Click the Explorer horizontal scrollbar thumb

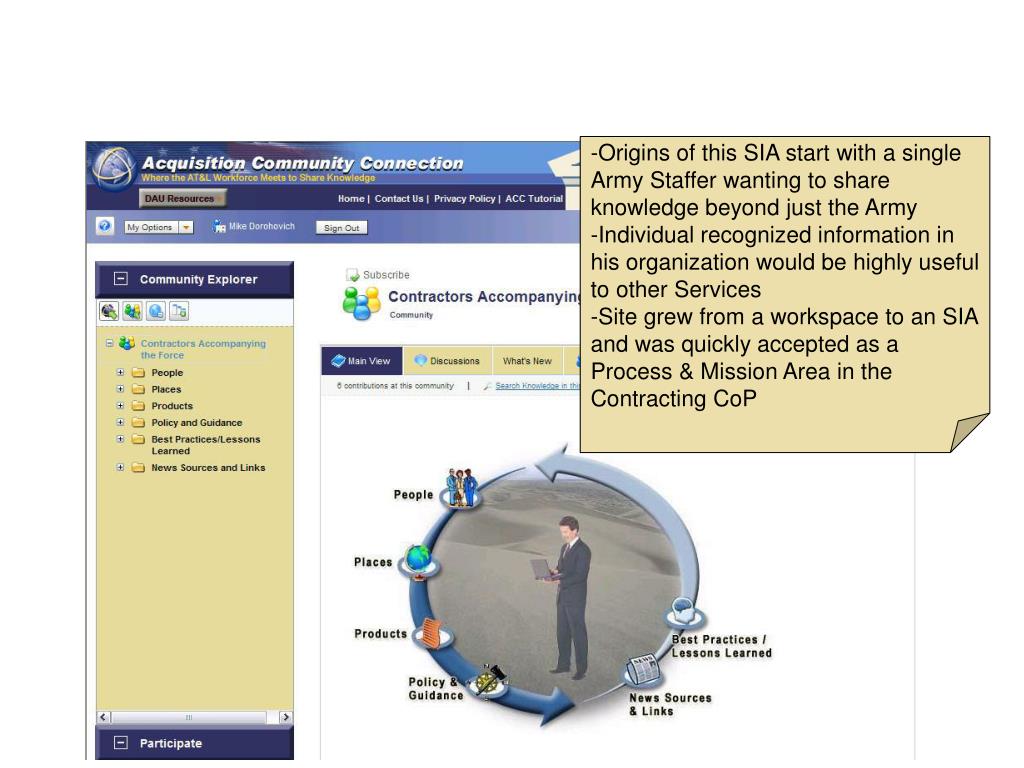click(189, 717)
